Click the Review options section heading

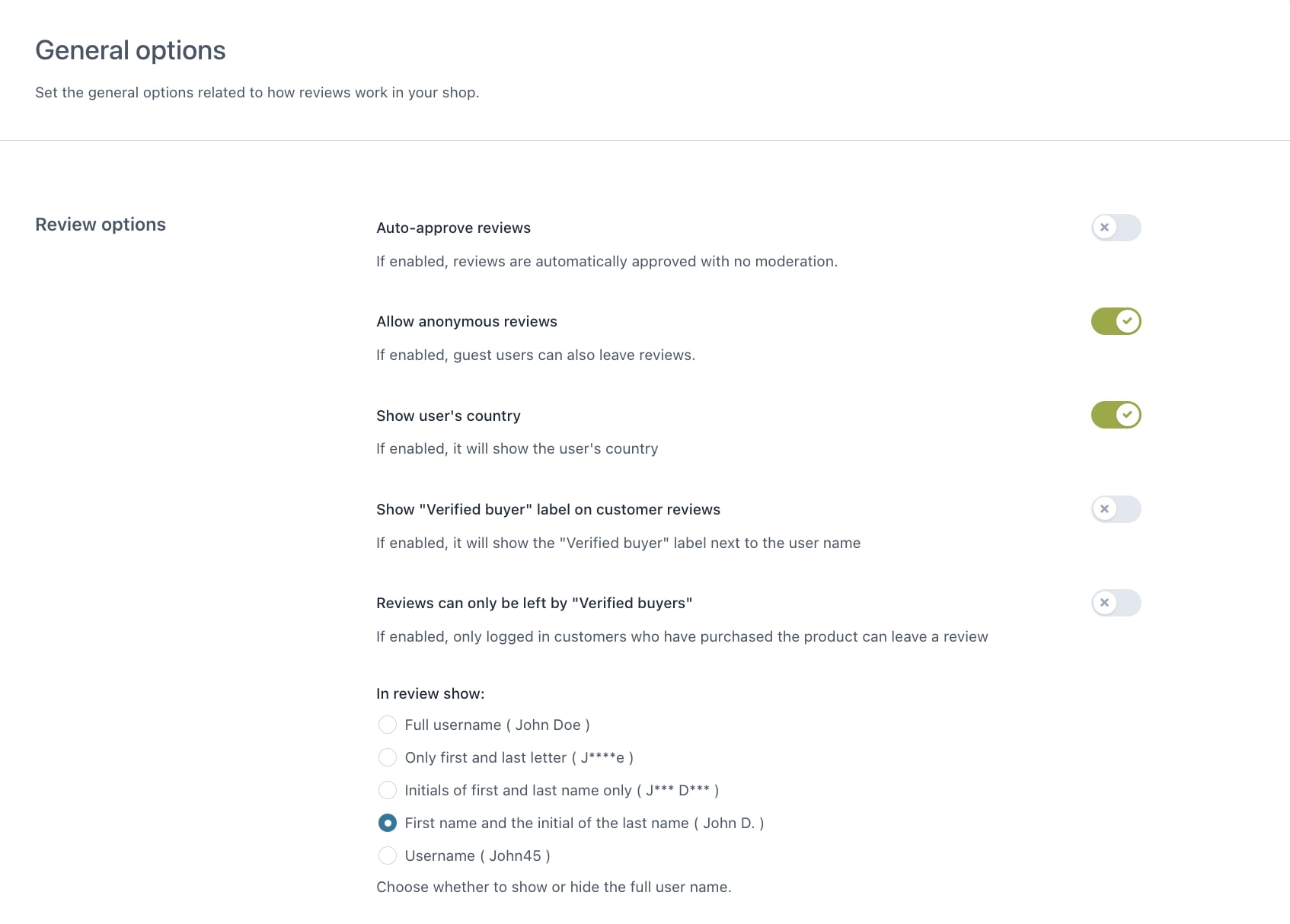coord(101,225)
